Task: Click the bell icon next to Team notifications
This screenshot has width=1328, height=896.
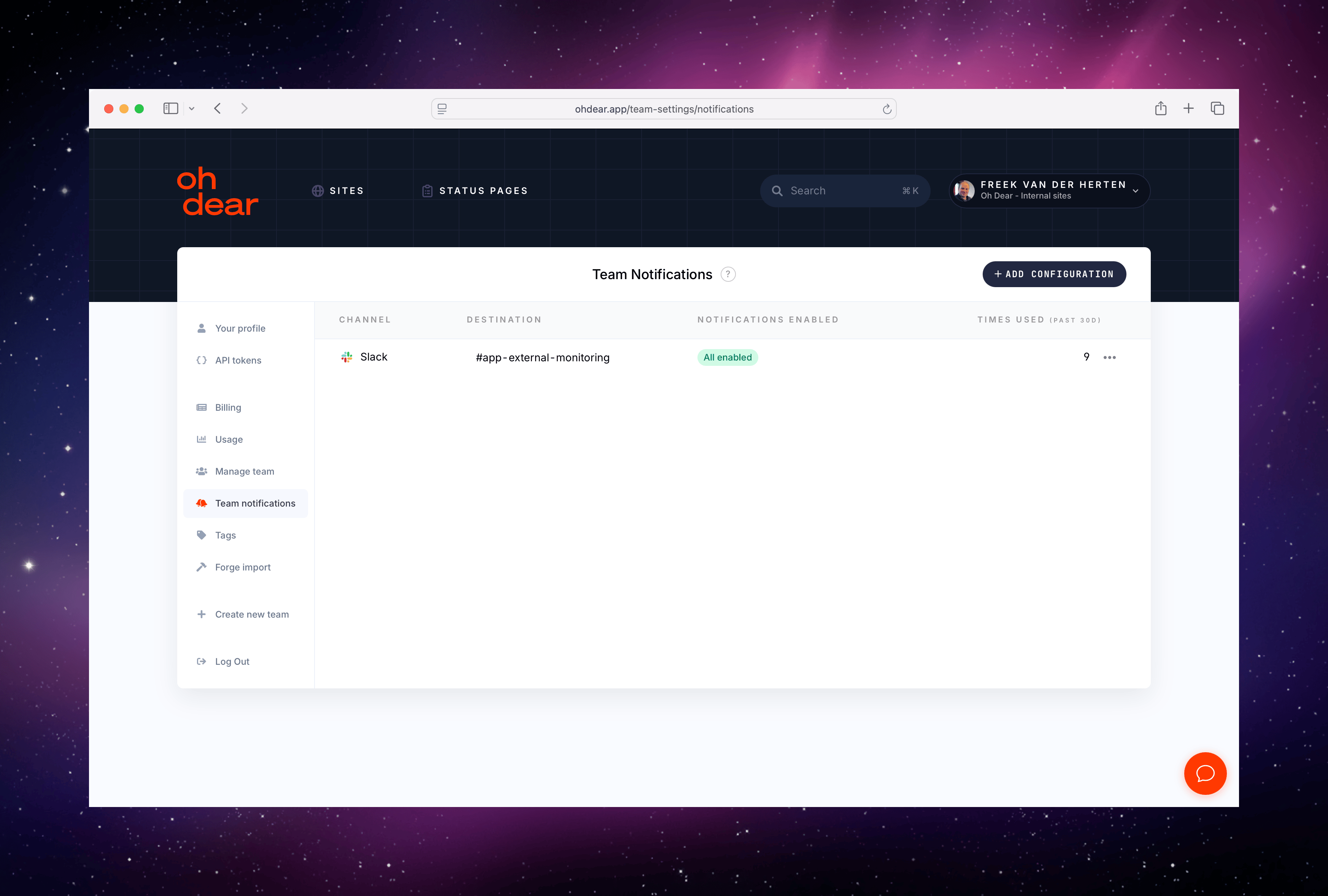Action: [x=201, y=504]
